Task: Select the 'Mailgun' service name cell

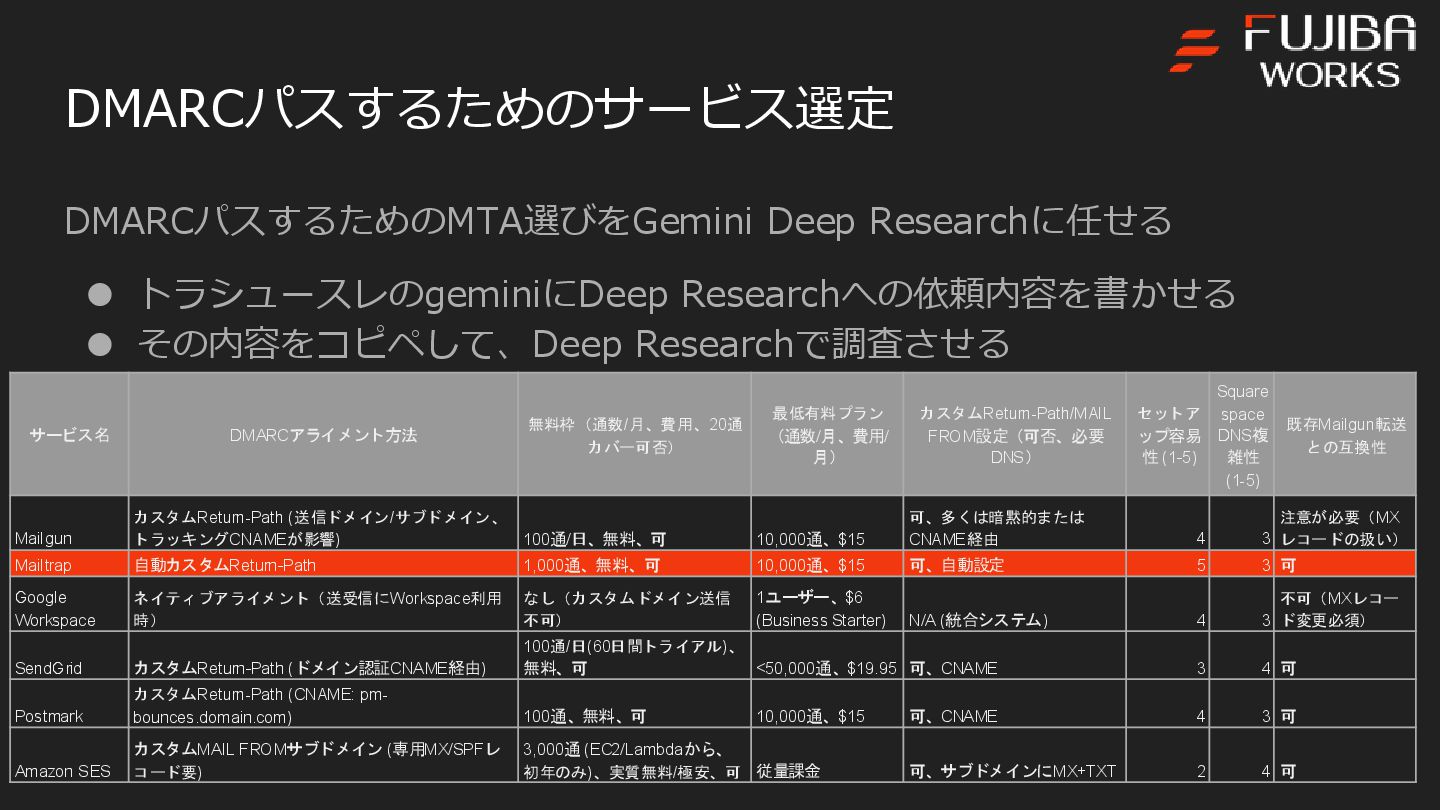Action: (69, 523)
